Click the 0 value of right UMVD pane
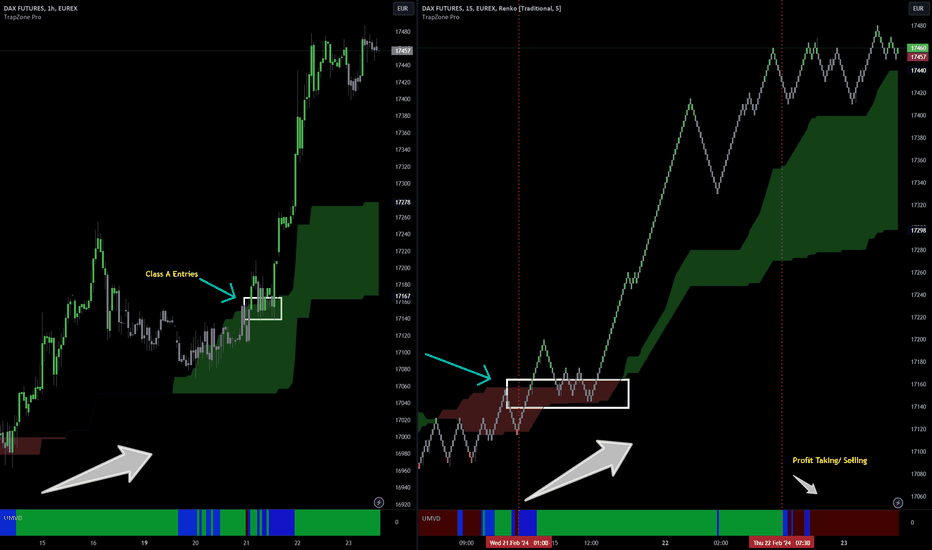This screenshot has height=550, width=932. (x=912, y=522)
